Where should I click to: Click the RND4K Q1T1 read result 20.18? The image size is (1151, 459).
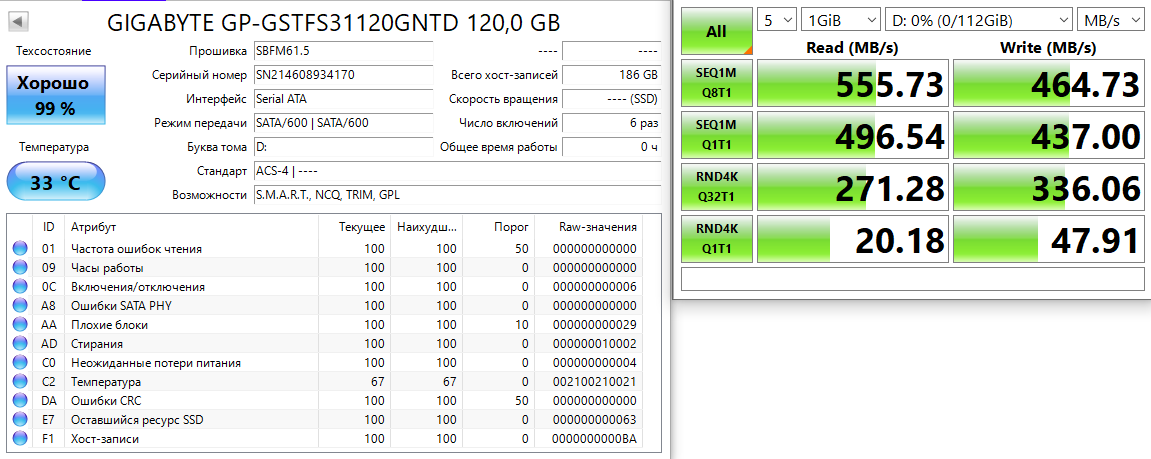852,239
